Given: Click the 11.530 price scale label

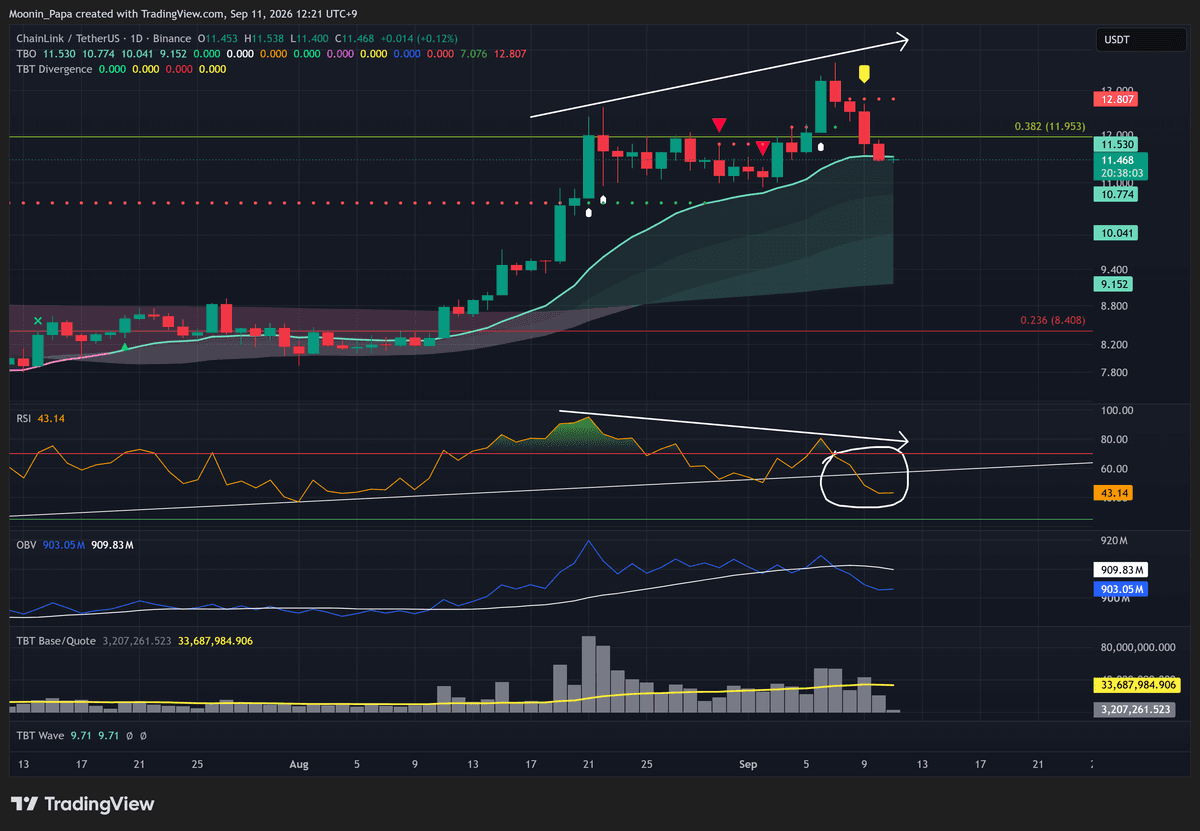Looking at the screenshot, I should pos(1117,146).
